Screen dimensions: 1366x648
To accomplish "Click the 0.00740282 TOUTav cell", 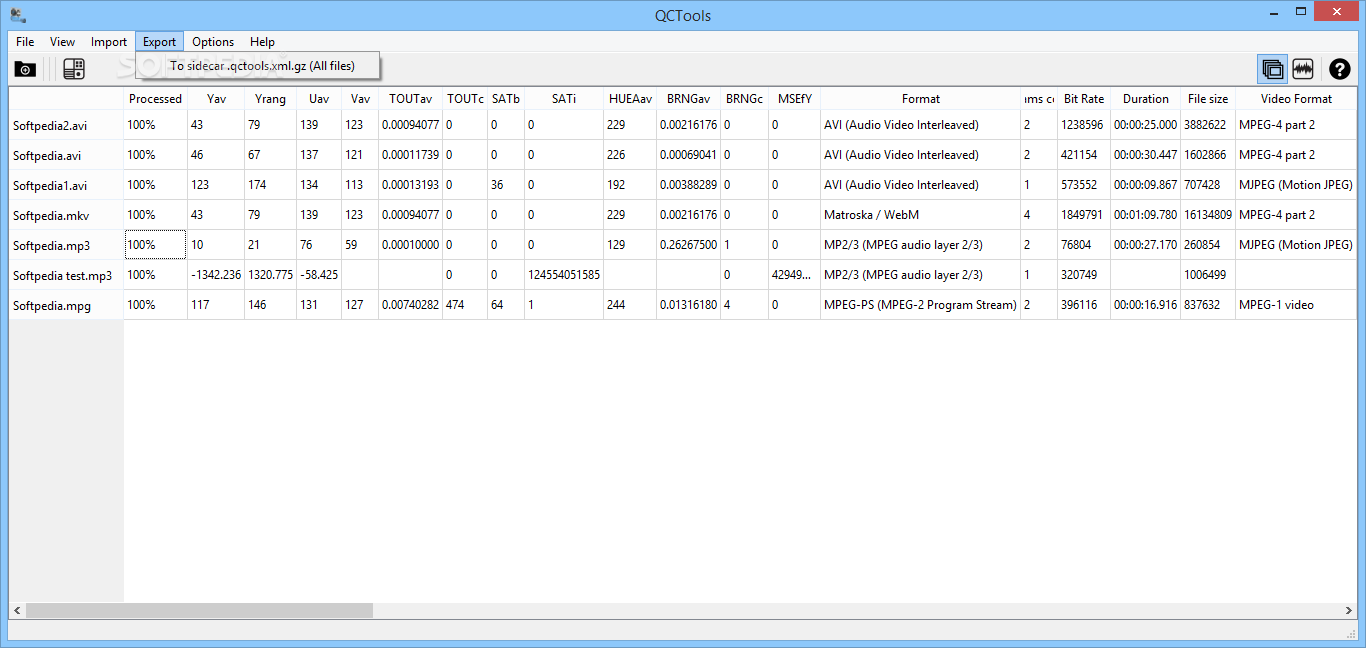I will point(410,305).
